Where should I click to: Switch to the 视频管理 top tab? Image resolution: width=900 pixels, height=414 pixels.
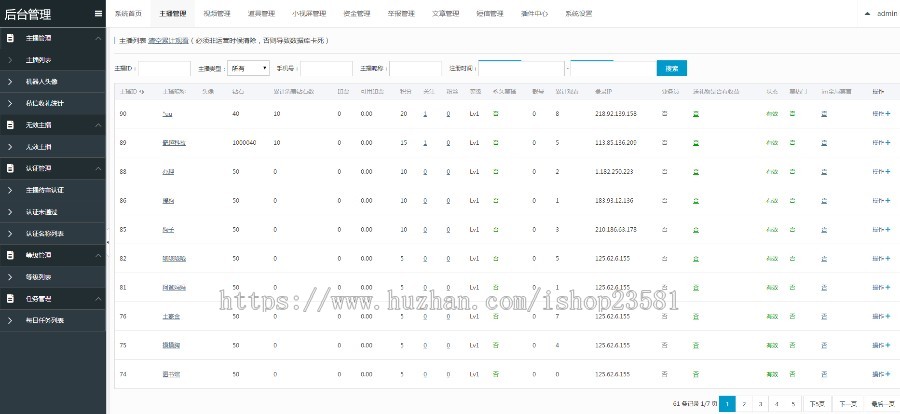click(x=217, y=14)
